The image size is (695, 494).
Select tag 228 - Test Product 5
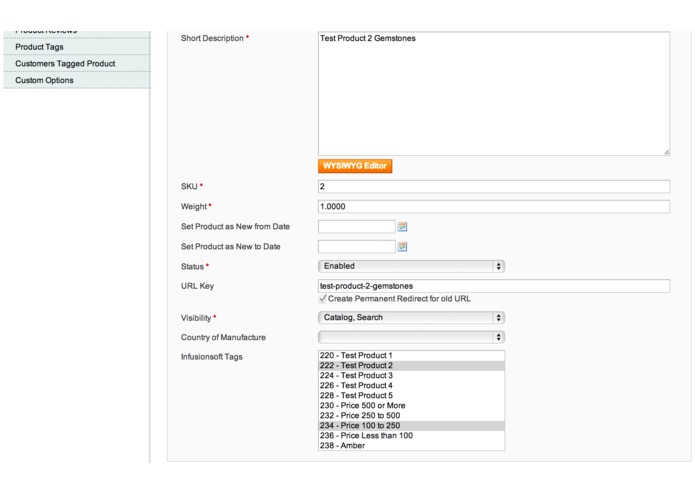click(x=411, y=395)
